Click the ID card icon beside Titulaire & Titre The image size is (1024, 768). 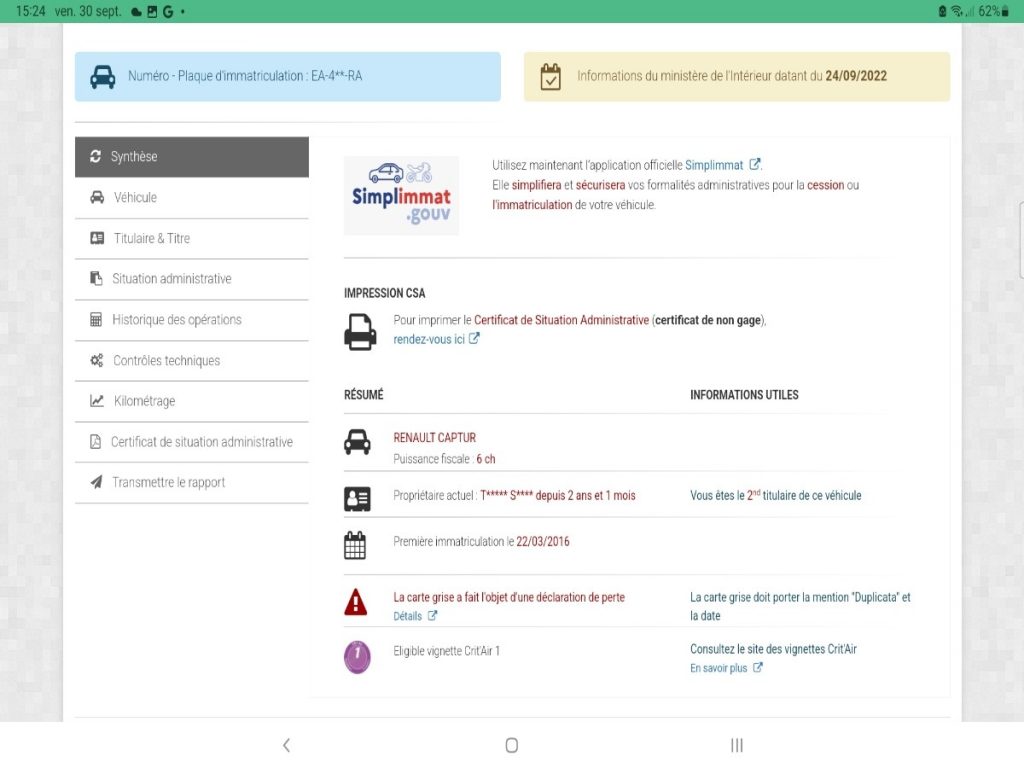point(97,238)
